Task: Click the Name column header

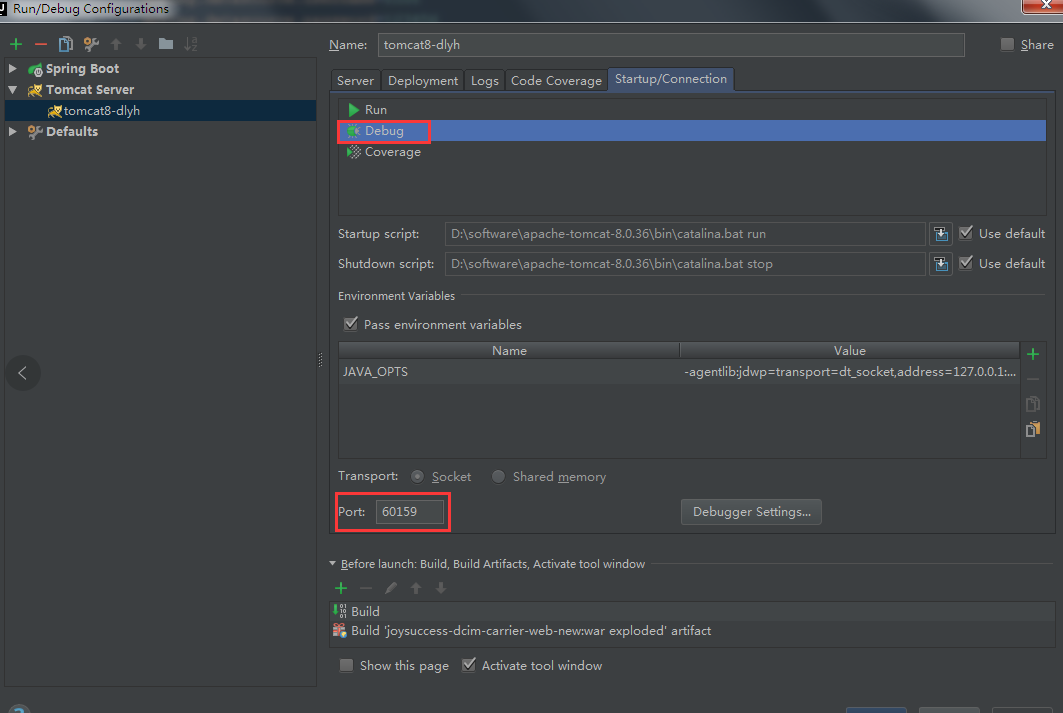Action: point(509,350)
